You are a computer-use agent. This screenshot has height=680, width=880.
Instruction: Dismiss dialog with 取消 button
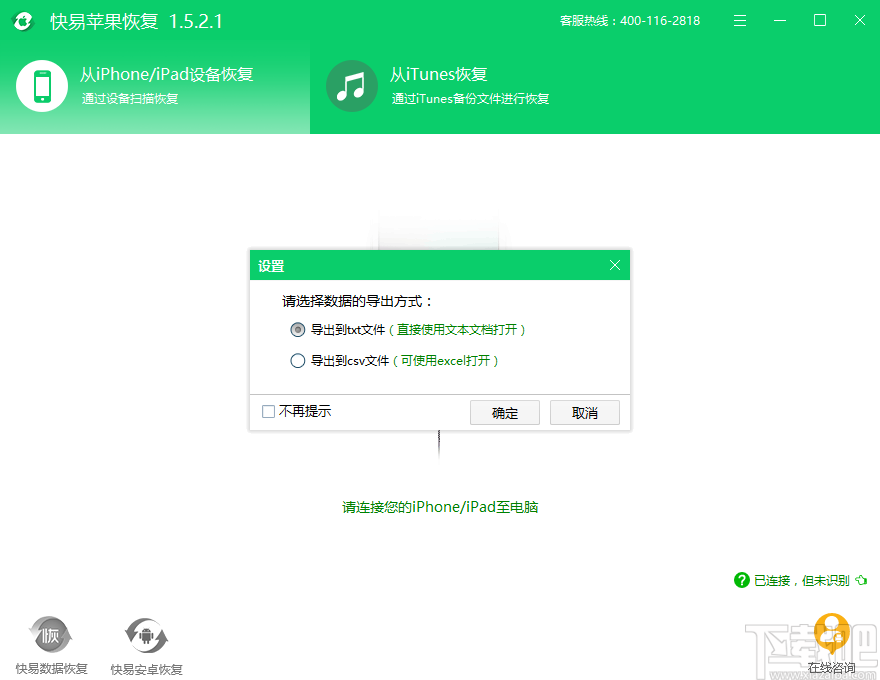584,413
